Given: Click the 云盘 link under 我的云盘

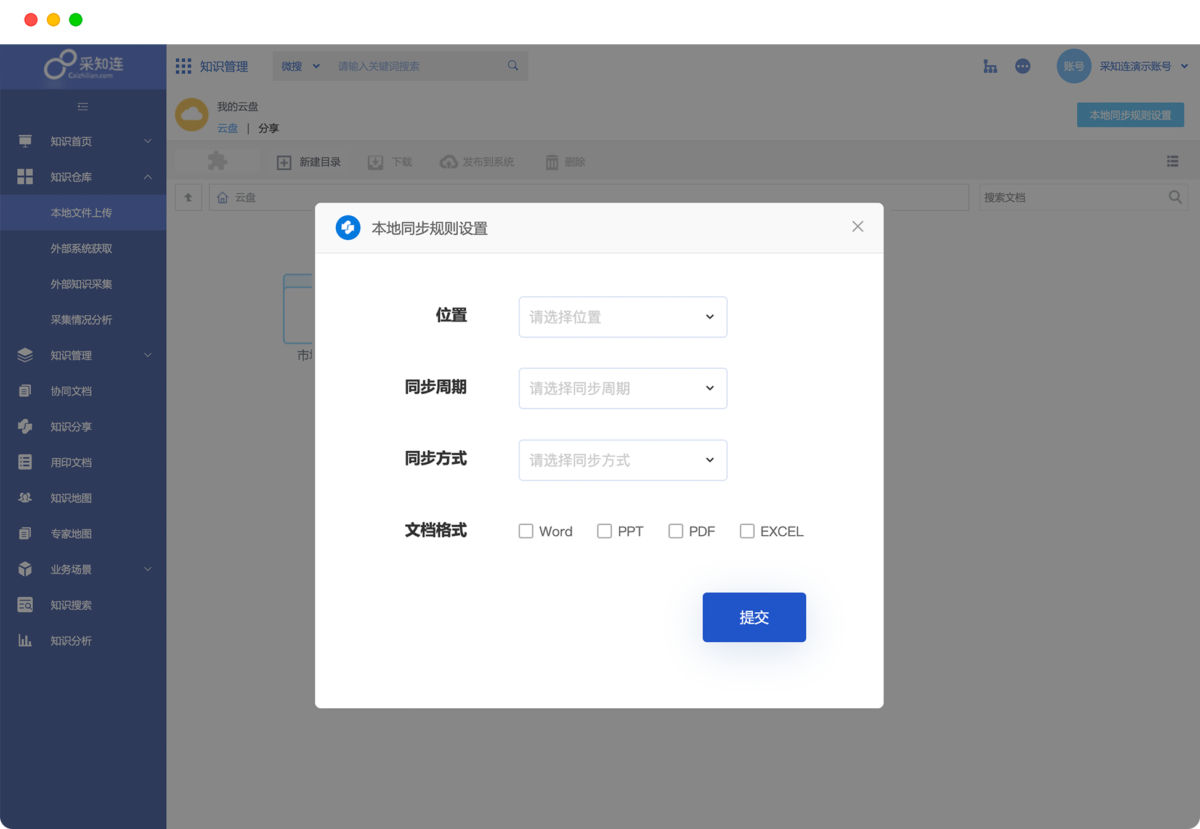Looking at the screenshot, I should click(x=228, y=128).
